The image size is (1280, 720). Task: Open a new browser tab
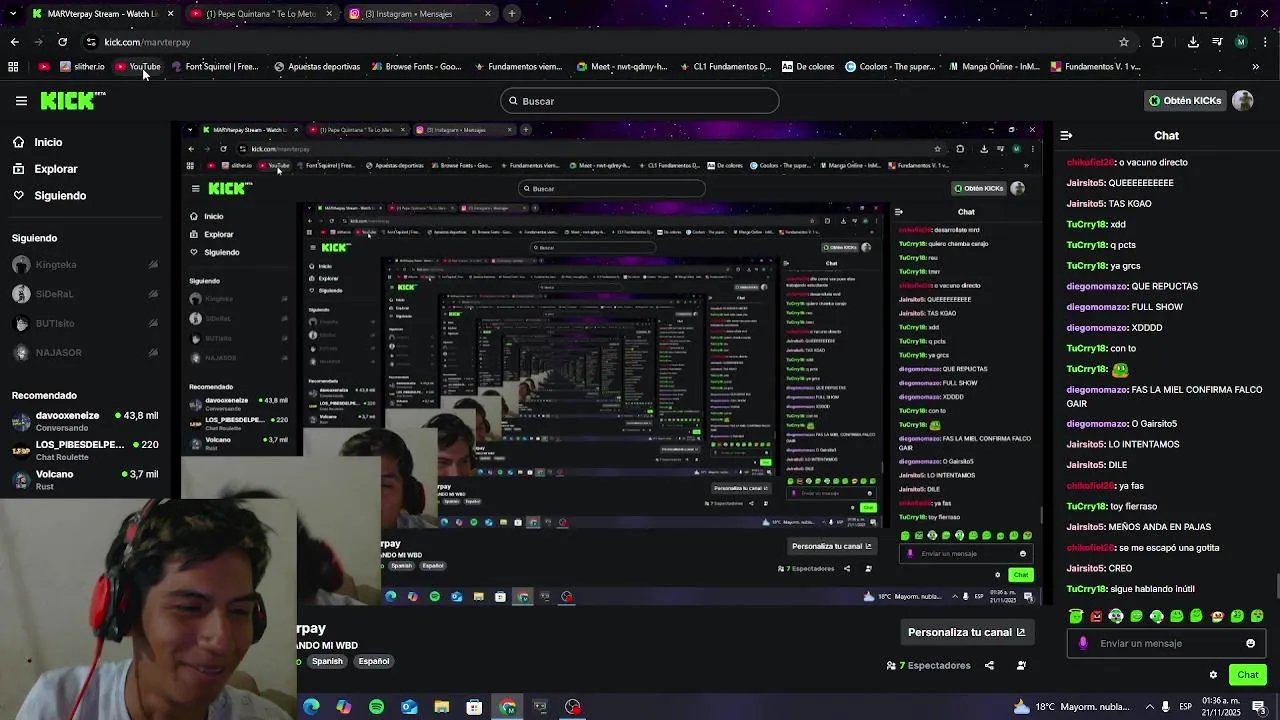click(511, 14)
